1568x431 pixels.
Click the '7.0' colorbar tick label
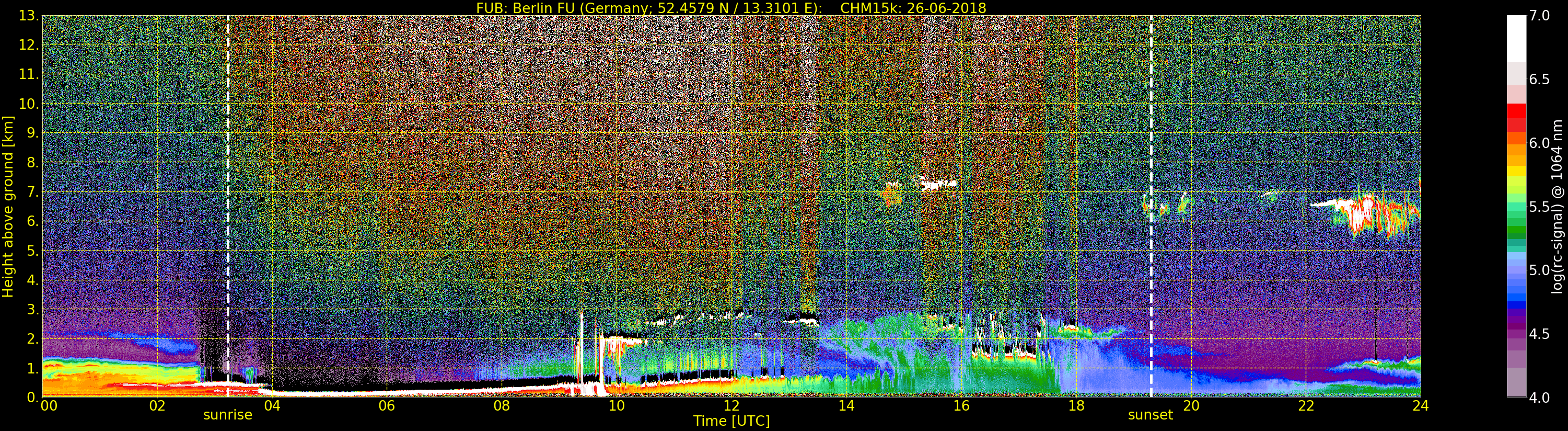click(x=1539, y=16)
